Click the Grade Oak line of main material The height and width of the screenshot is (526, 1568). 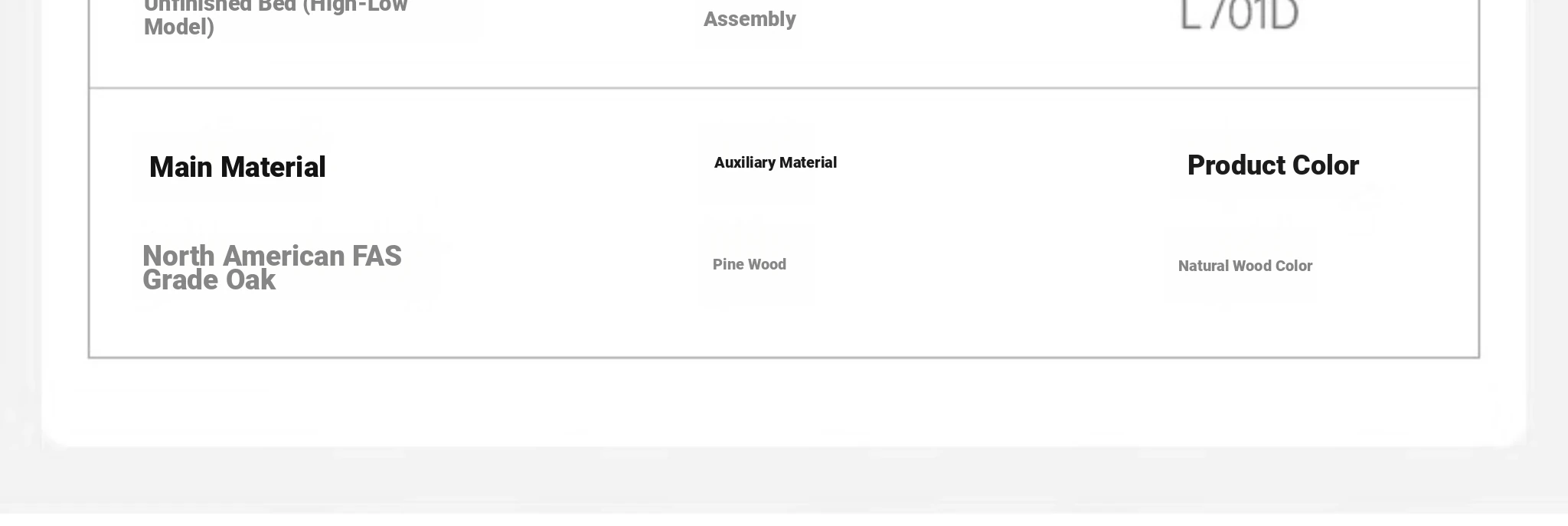209,281
